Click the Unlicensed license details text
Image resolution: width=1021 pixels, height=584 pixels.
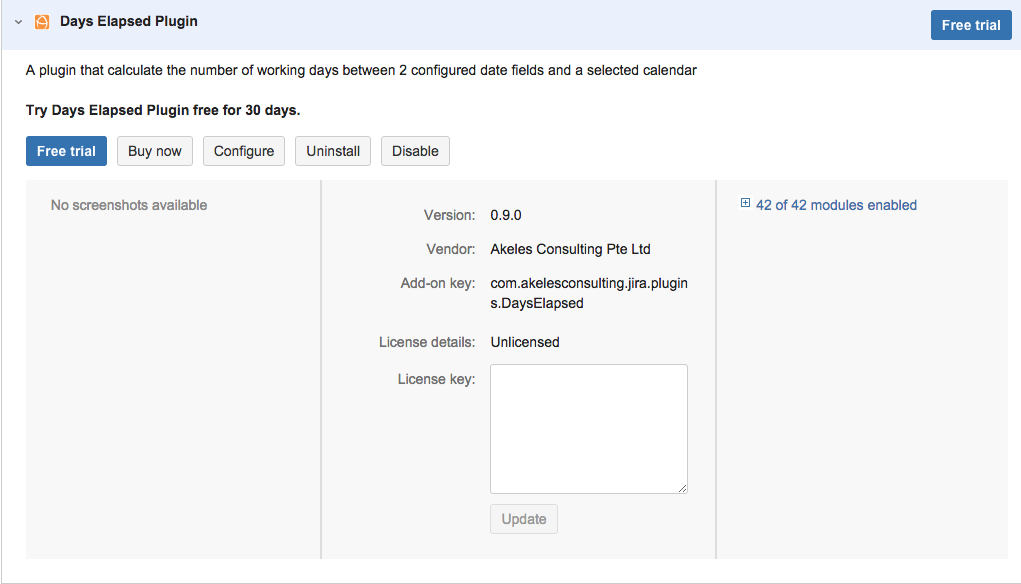point(524,341)
